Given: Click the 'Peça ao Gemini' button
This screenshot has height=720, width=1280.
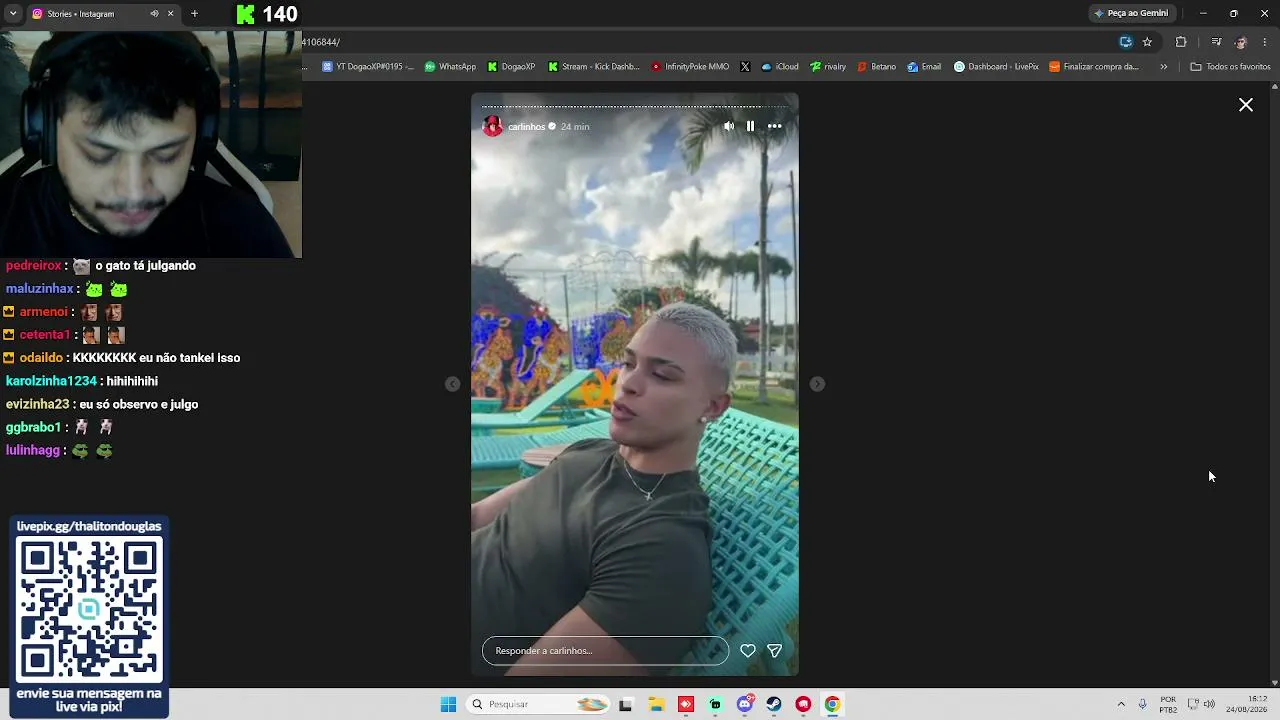Looking at the screenshot, I should tap(1131, 13).
